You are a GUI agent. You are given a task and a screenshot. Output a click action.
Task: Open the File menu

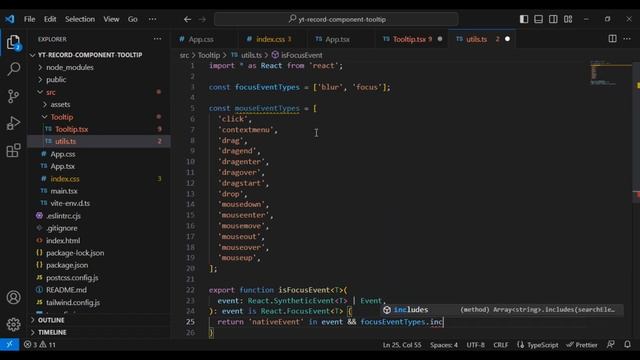coord(29,19)
